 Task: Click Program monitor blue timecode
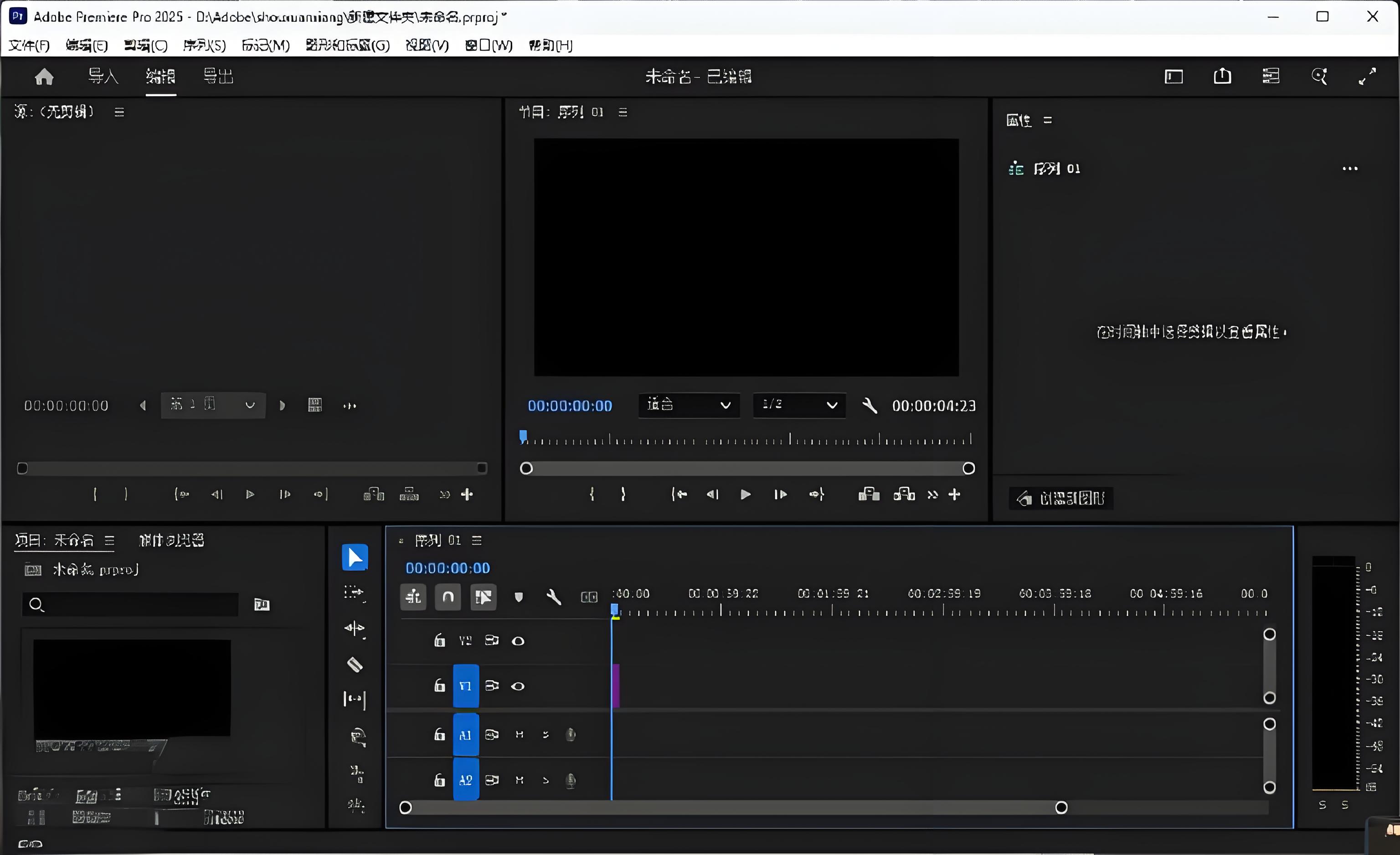click(570, 406)
